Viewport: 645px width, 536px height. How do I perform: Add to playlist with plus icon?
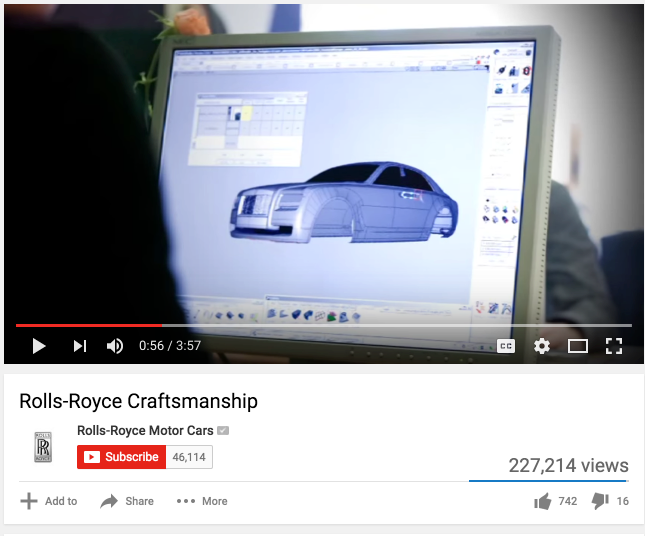tap(49, 501)
